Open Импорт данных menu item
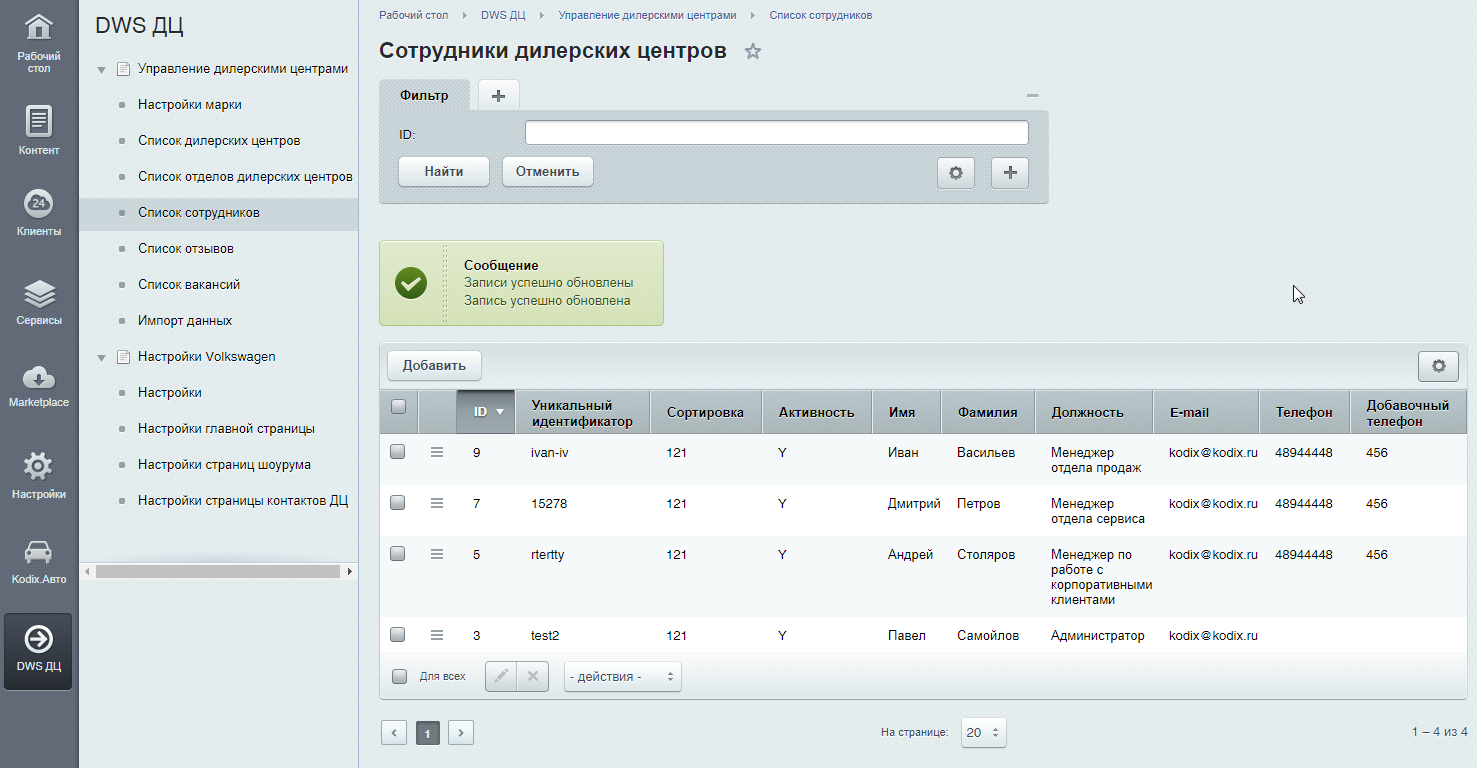The height and width of the screenshot is (768, 1477). click(x=185, y=321)
